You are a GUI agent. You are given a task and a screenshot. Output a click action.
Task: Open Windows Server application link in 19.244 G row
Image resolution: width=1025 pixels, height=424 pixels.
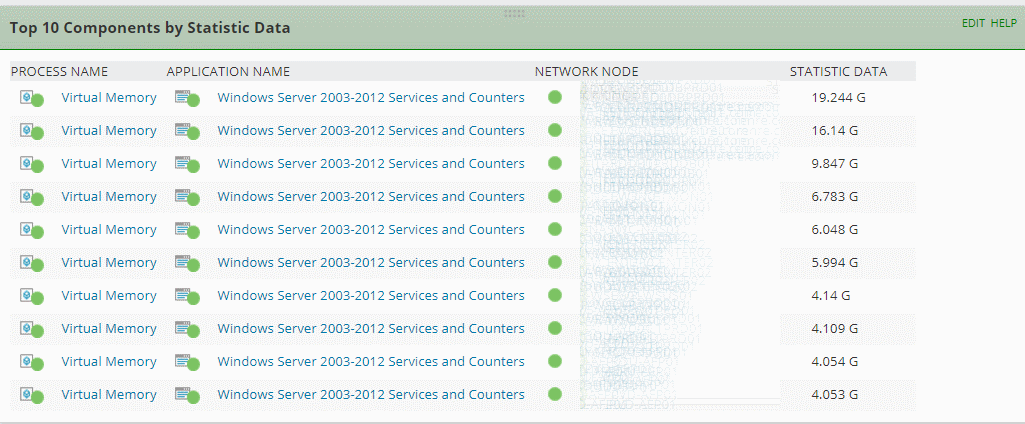tap(371, 98)
